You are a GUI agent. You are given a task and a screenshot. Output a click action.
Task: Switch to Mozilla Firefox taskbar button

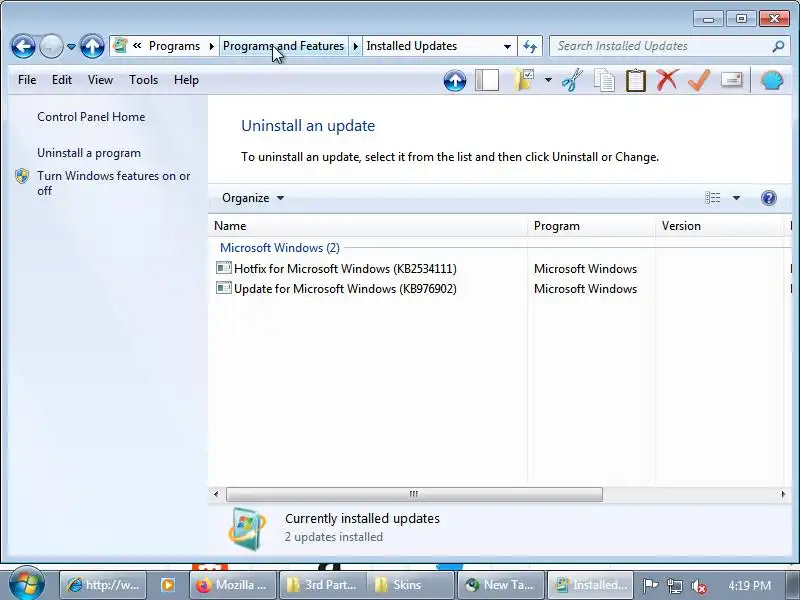[x=233, y=585]
